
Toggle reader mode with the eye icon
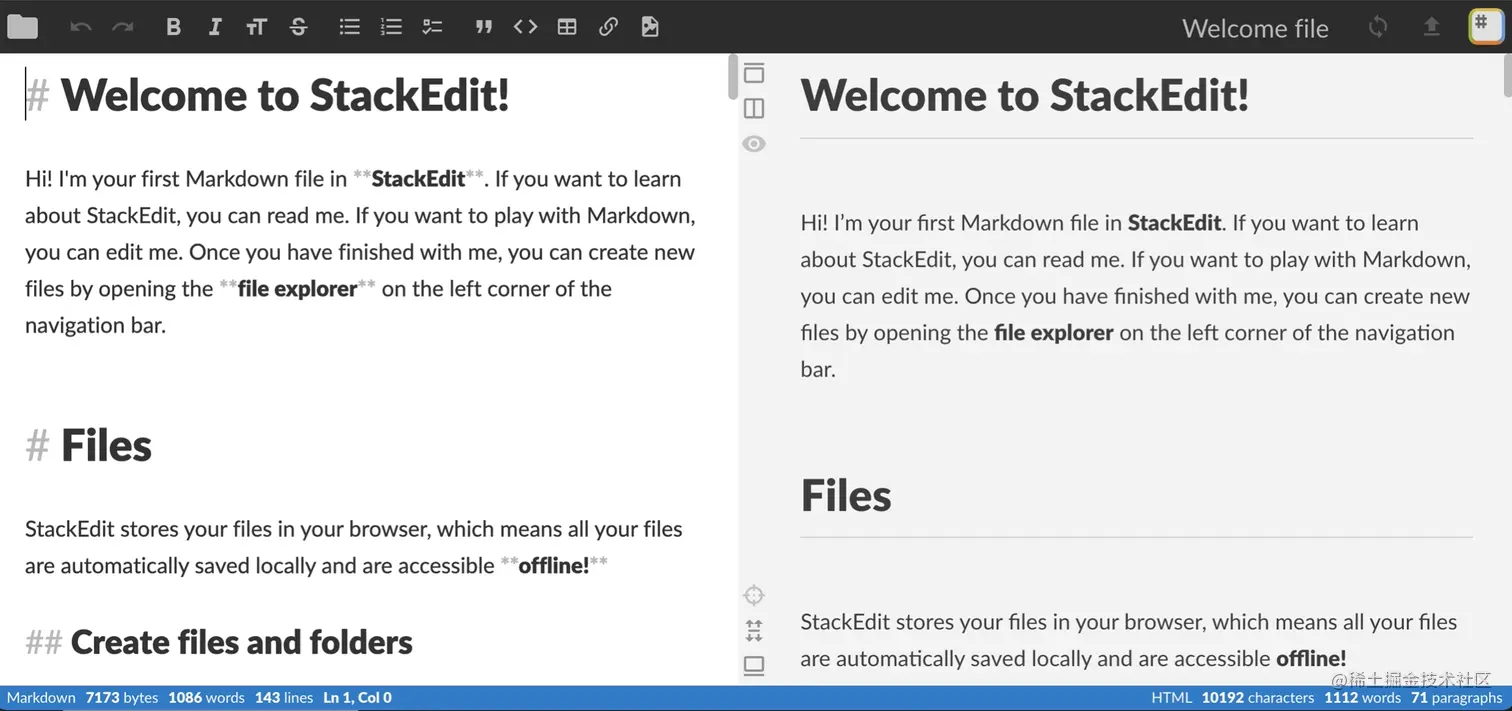pos(754,144)
